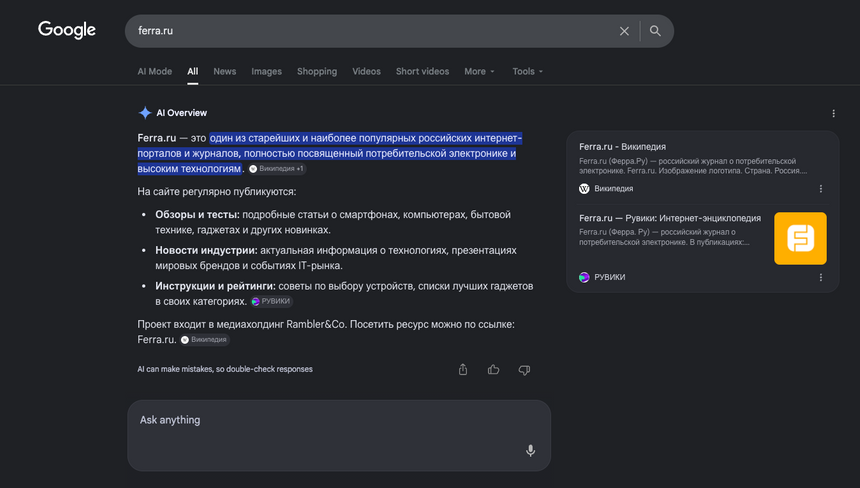
Task: Clear the search box with the X icon
Action: 624,31
